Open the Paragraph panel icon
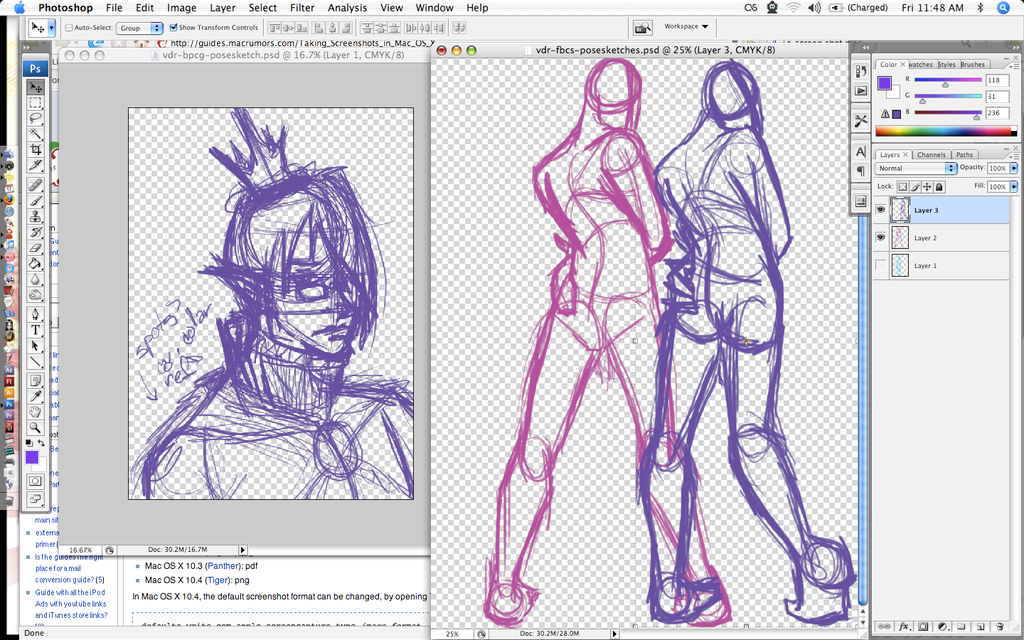The height and width of the screenshot is (640, 1024). 861,170
